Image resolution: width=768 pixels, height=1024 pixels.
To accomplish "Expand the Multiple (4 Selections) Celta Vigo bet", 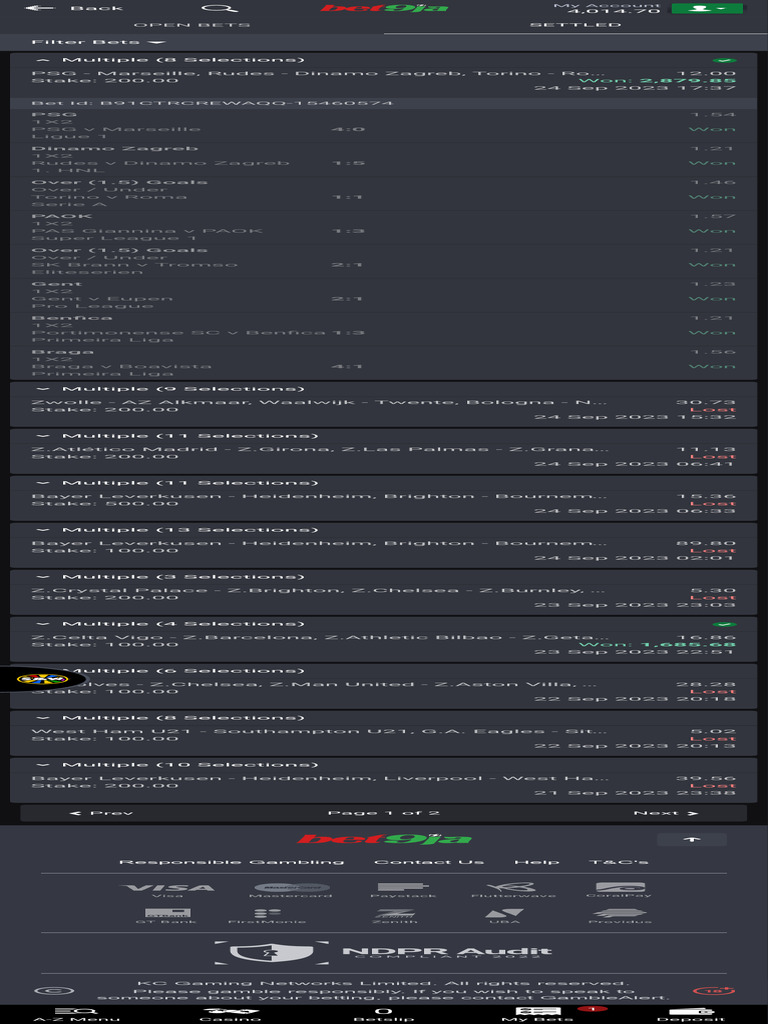I will pyautogui.click(x=43, y=624).
